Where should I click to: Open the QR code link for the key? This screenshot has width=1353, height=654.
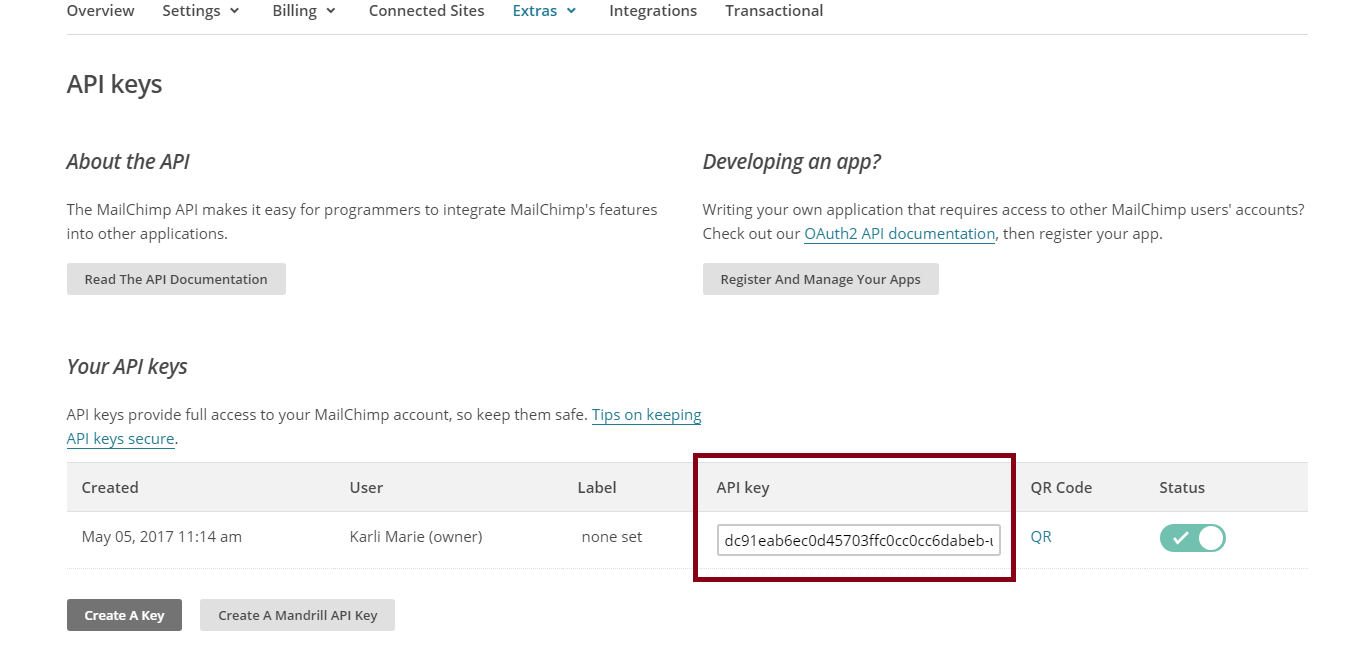(x=1041, y=537)
